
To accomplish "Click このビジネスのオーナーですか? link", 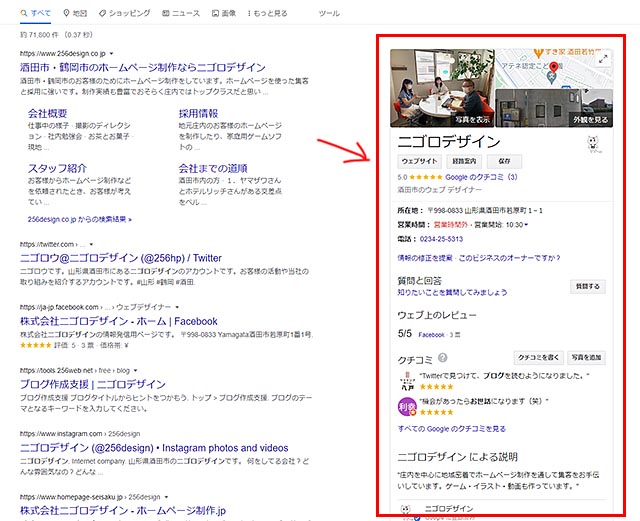I will coord(509,258).
